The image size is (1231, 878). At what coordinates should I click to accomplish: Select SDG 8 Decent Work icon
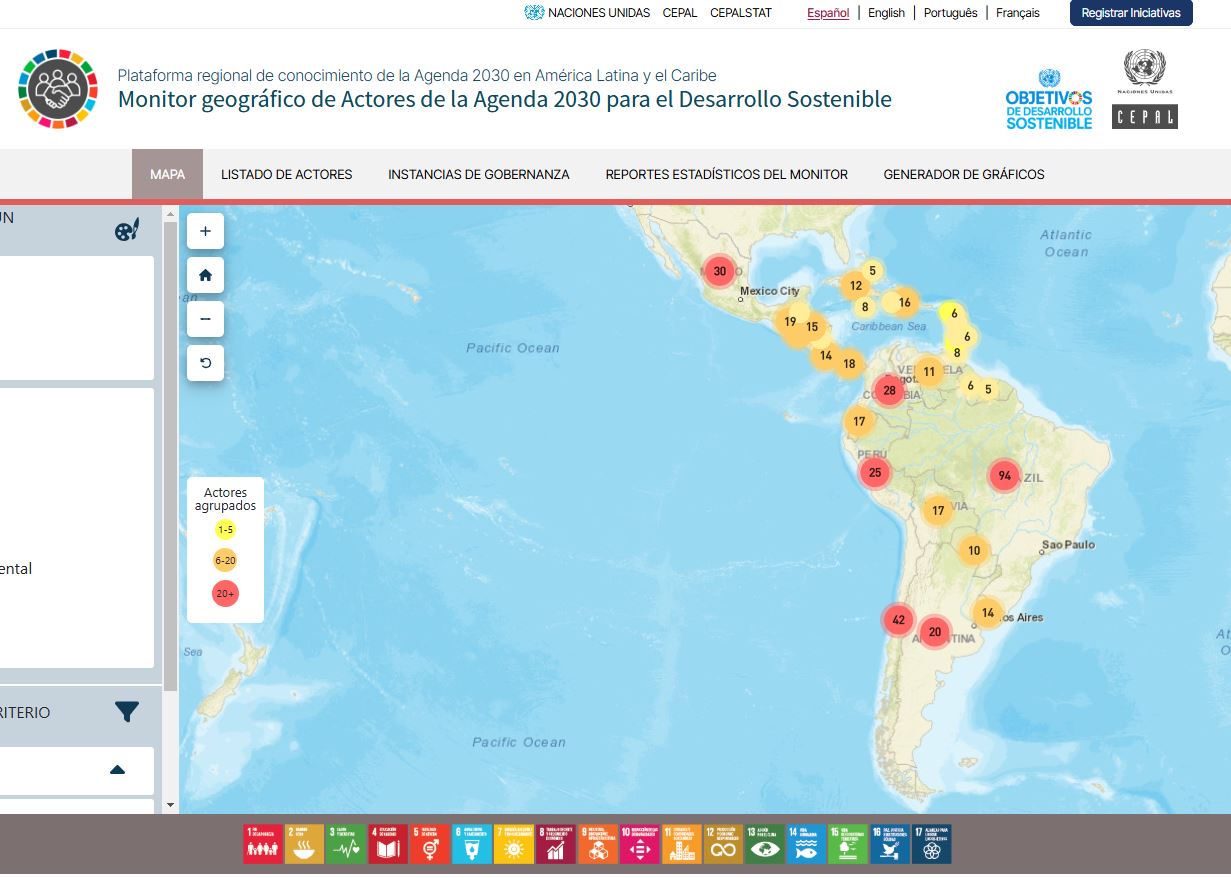(x=556, y=844)
